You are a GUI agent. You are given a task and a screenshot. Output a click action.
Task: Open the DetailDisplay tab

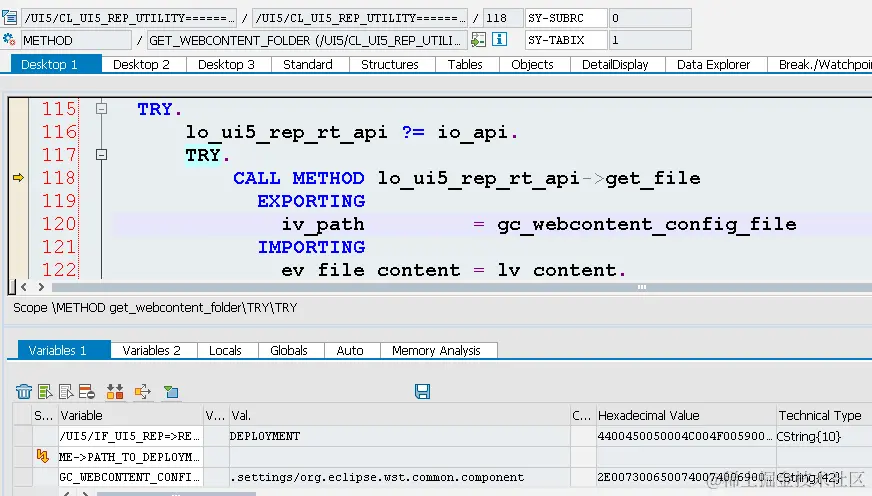pyautogui.click(x=615, y=65)
